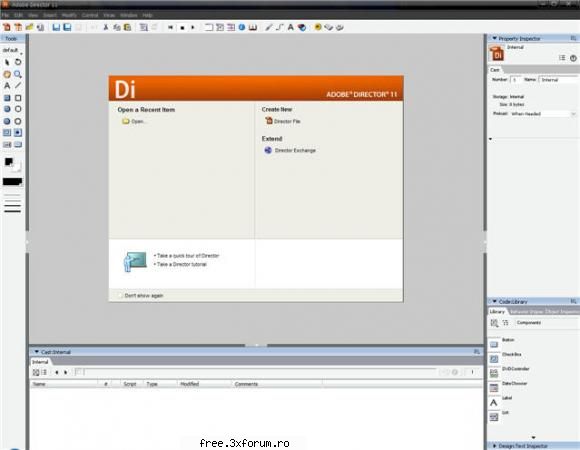The image size is (580, 450).
Task: Select the Internal cast tab
Action: coord(40,362)
